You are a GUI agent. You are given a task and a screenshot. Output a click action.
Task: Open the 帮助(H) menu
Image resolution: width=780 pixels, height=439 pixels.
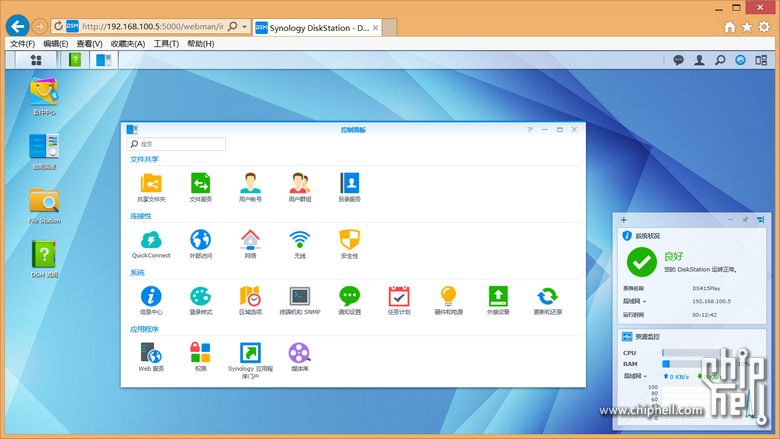[200, 44]
